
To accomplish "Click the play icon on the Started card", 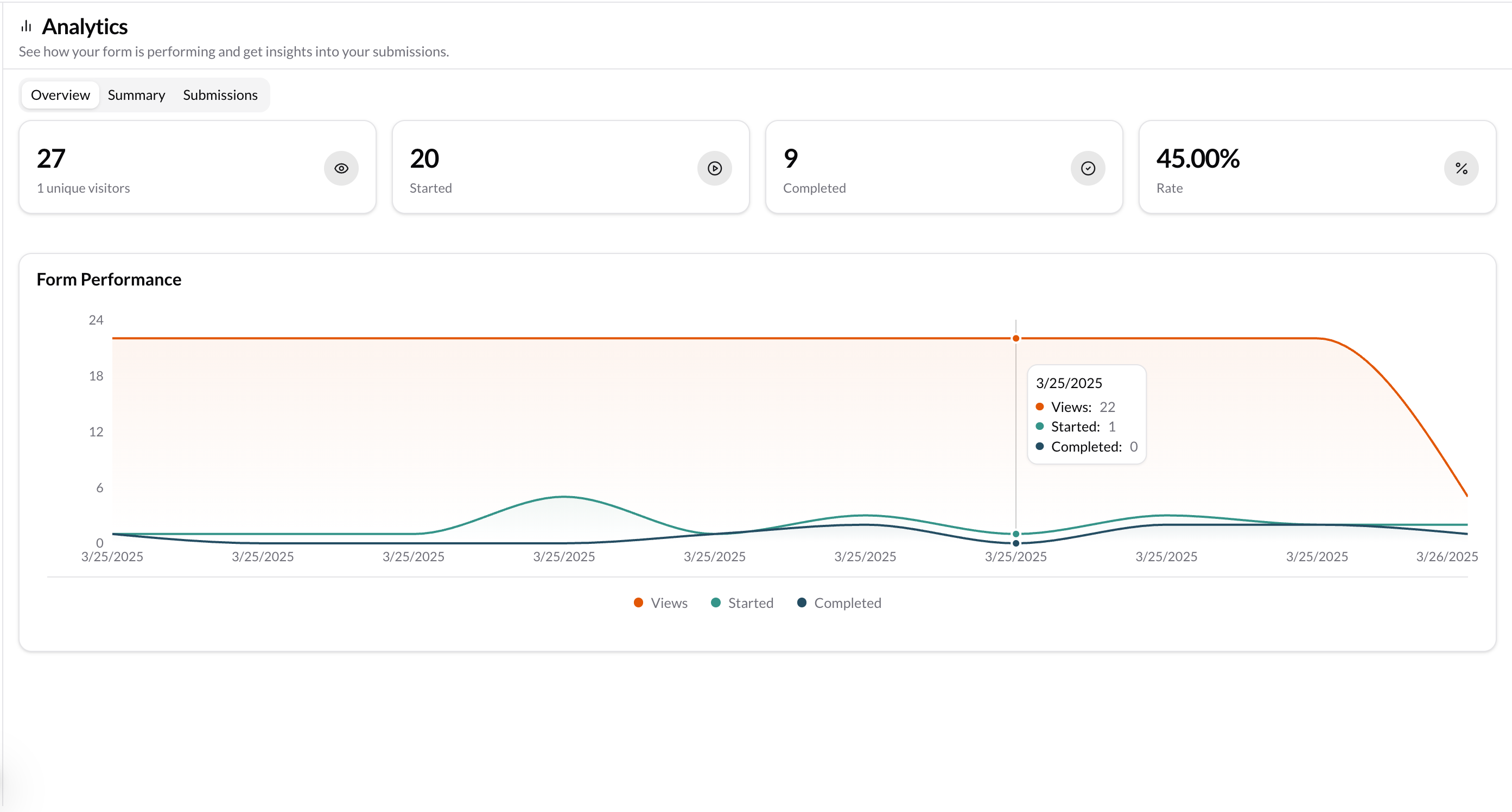I will [714, 168].
